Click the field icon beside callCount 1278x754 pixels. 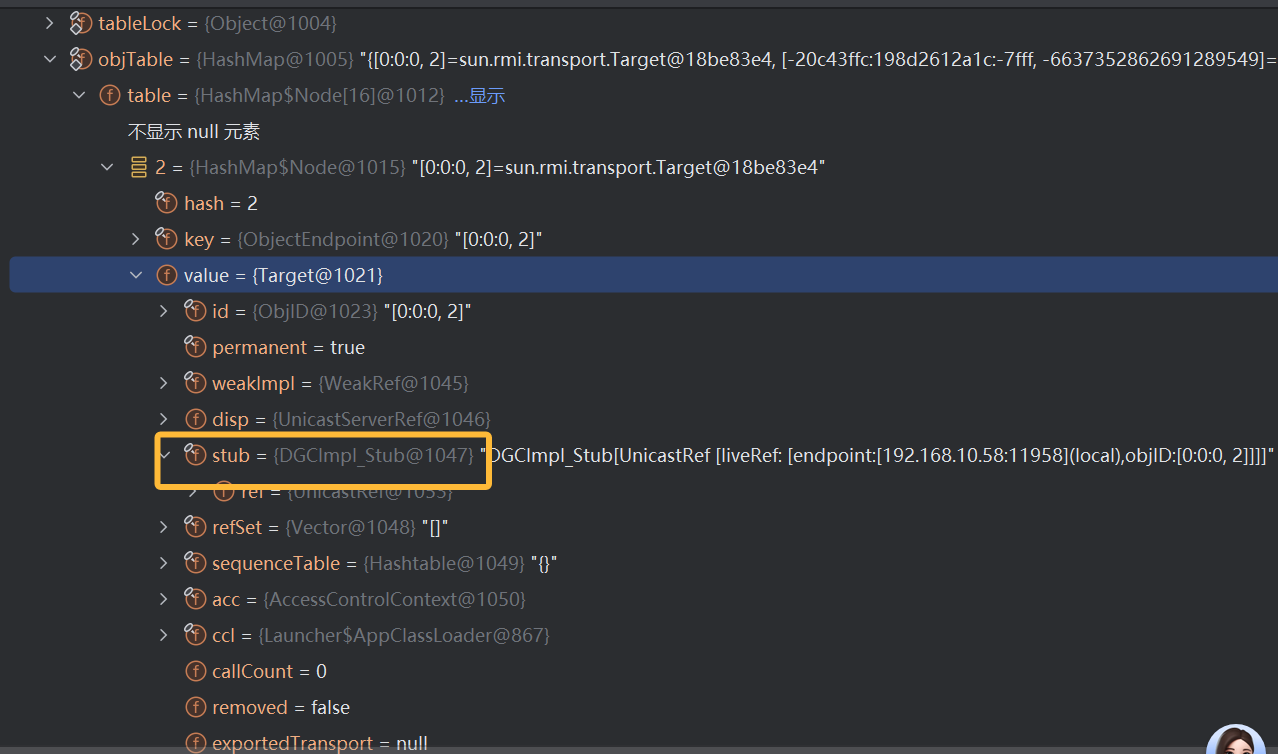[195, 672]
